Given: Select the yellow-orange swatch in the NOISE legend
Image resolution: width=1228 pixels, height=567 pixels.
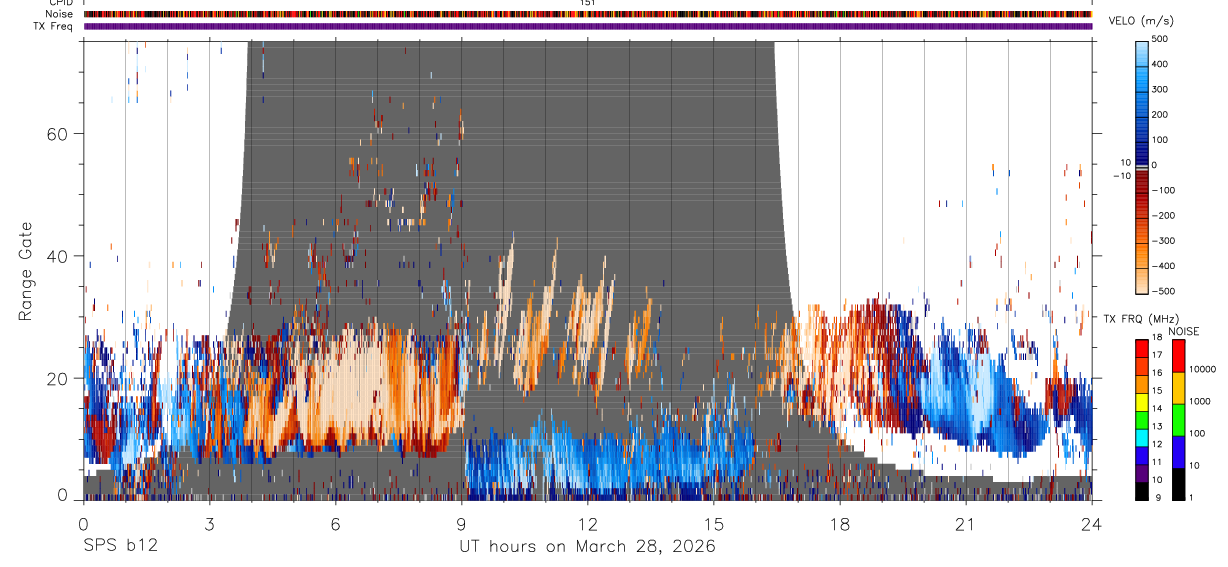Looking at the screenshot, I should [1178, 388].
